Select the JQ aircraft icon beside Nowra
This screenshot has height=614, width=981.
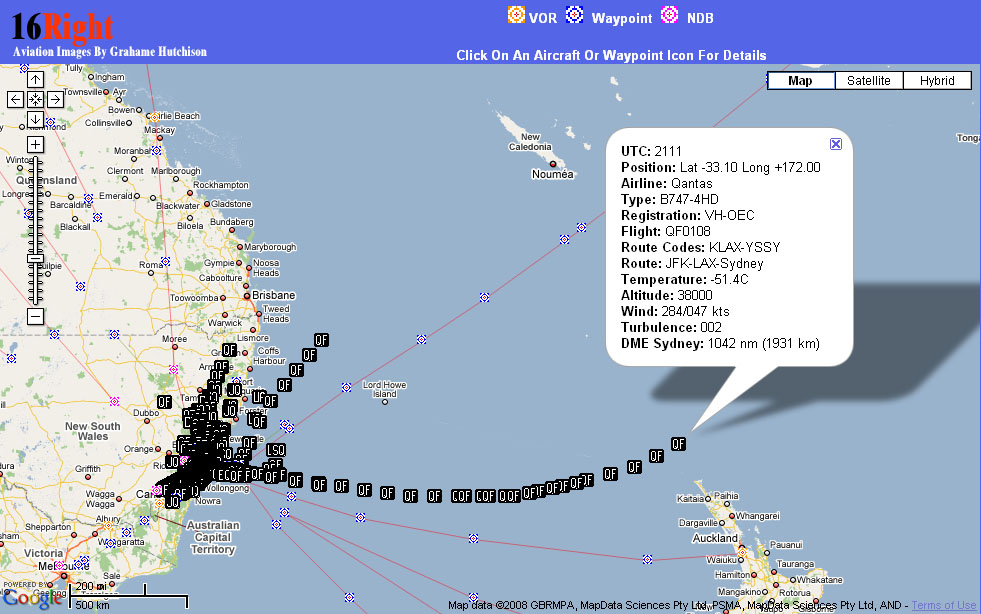(x=173, y=501)
